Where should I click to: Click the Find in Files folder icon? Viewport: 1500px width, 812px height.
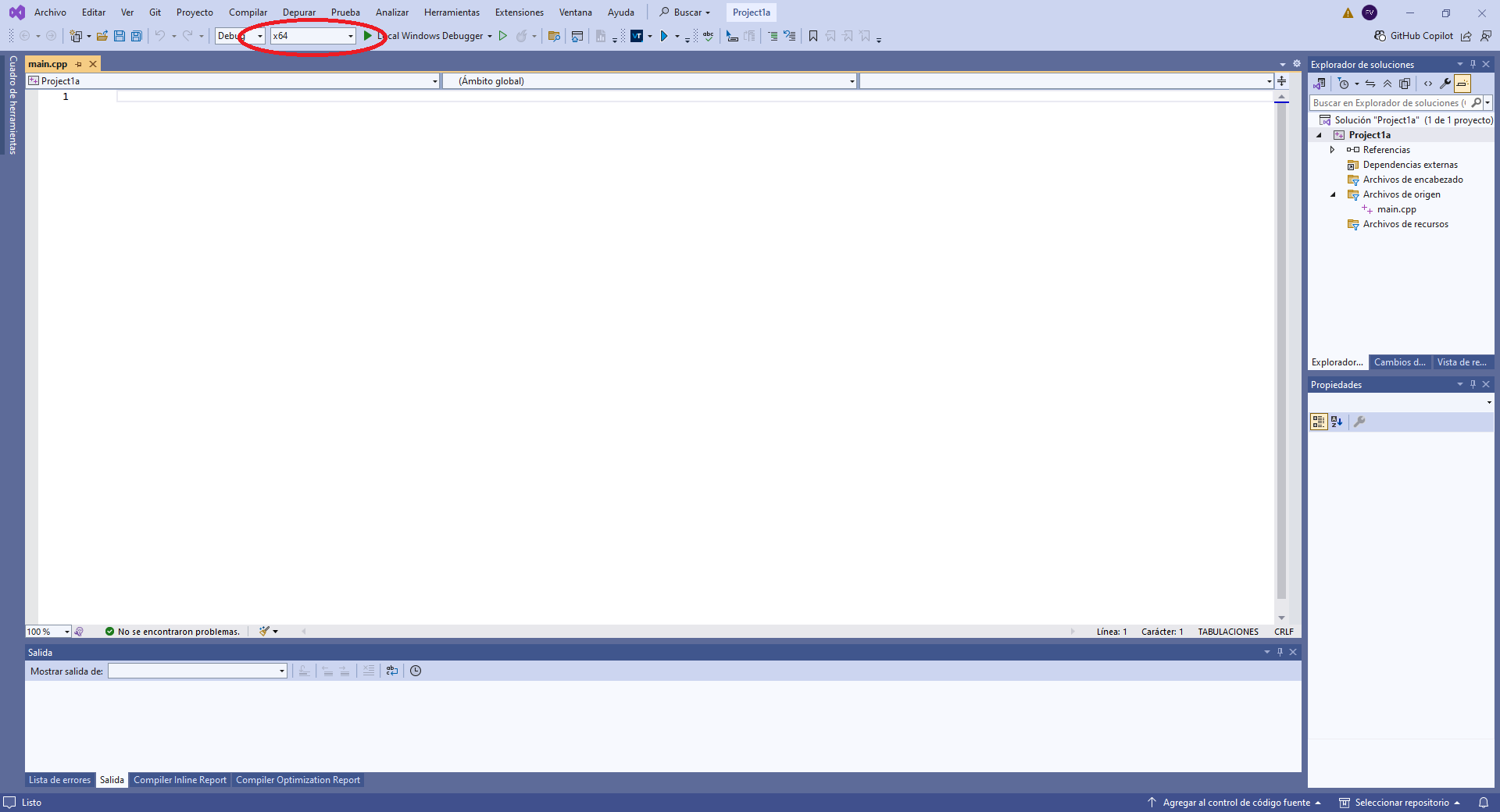click(554, 36)
